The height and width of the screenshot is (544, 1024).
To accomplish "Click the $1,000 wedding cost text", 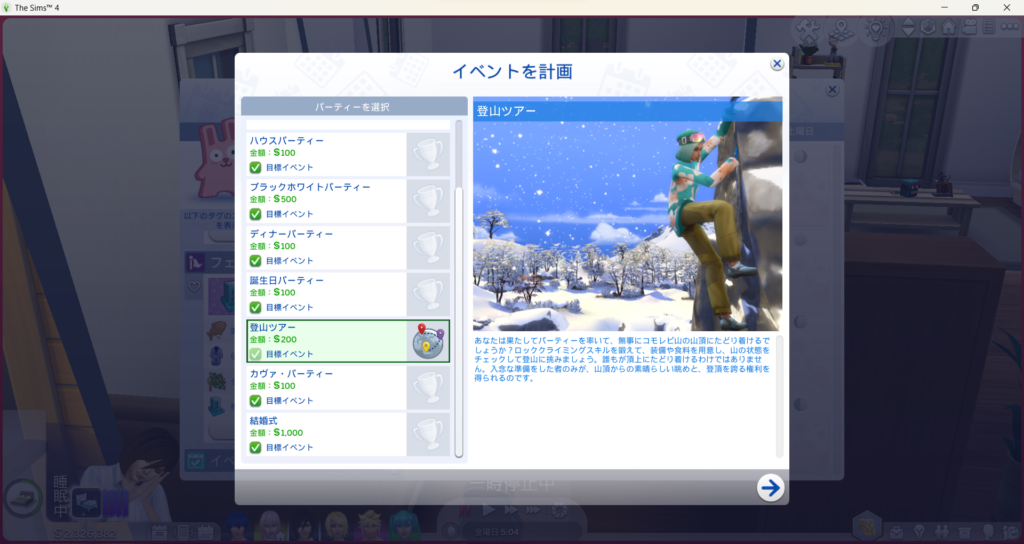I will (x=288, y=432).
